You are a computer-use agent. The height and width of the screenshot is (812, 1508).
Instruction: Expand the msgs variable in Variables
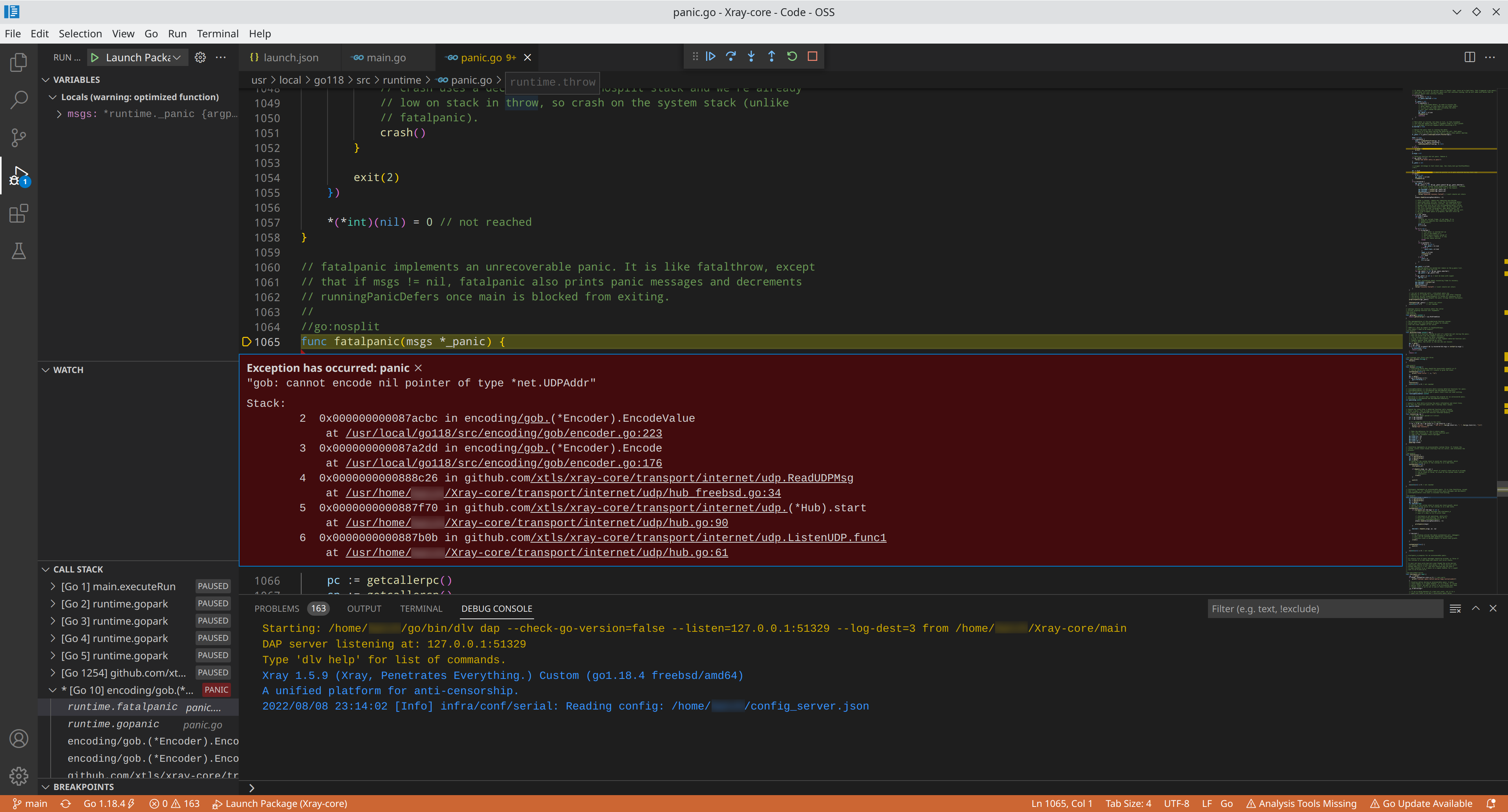(59, 113)
